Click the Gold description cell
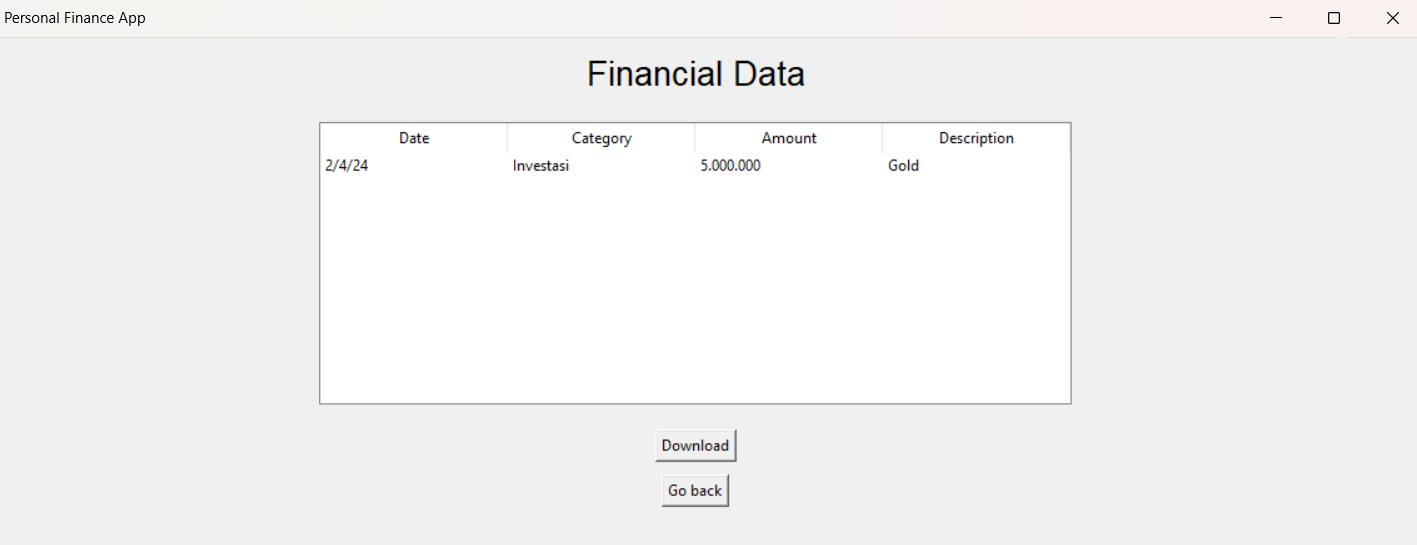1417x545 pixels. click(903, 166)
